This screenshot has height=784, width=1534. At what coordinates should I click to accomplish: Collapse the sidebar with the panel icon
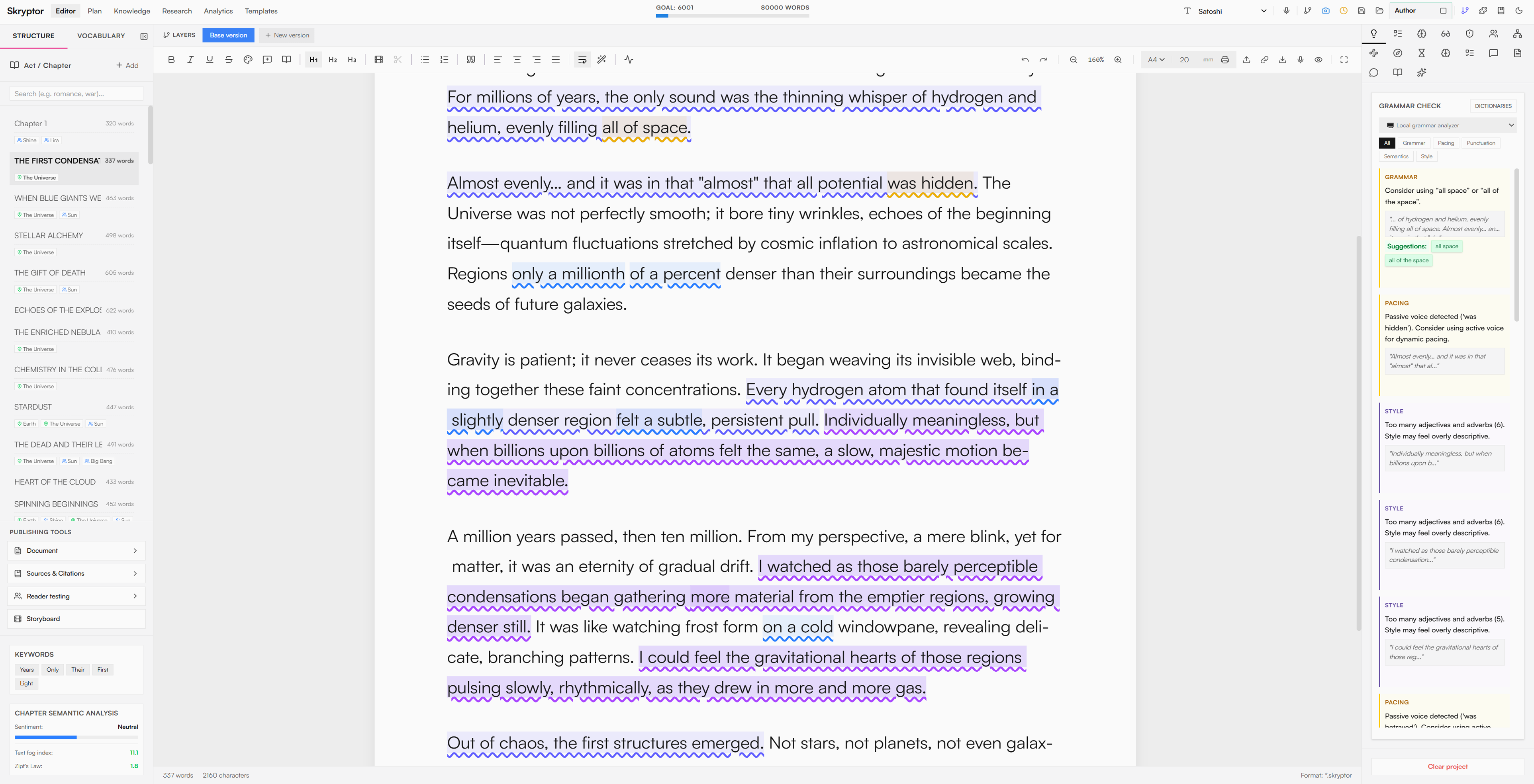(x=144, y=36)
